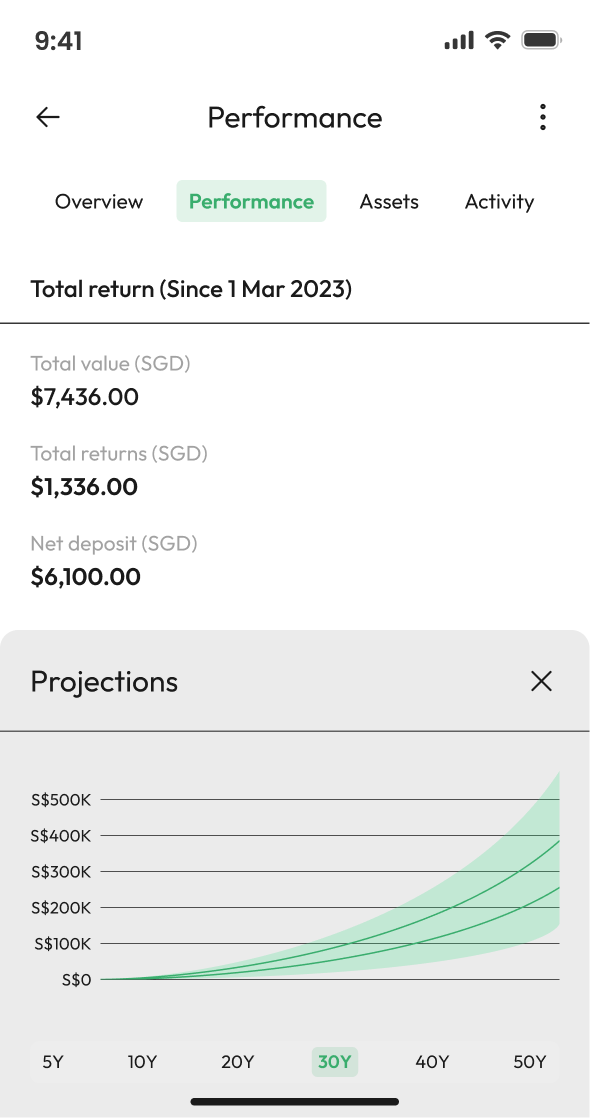Tap the back arrow icon
The image size is (590, 1118).
coord(48,117)
